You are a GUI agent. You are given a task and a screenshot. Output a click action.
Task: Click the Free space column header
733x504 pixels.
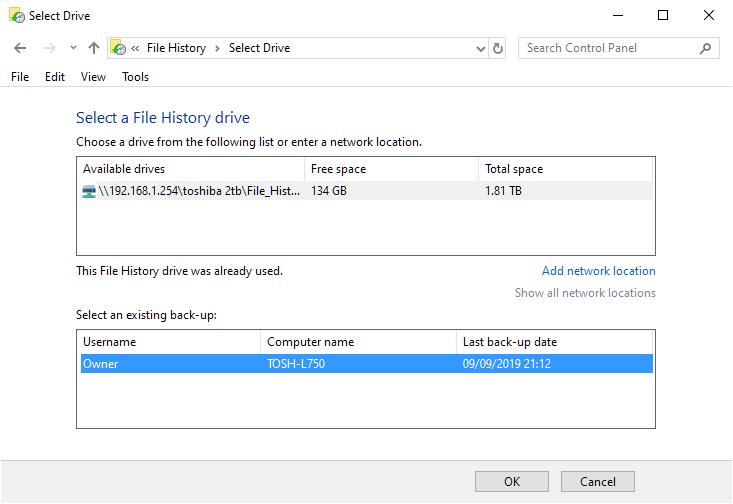click(392, 169)
